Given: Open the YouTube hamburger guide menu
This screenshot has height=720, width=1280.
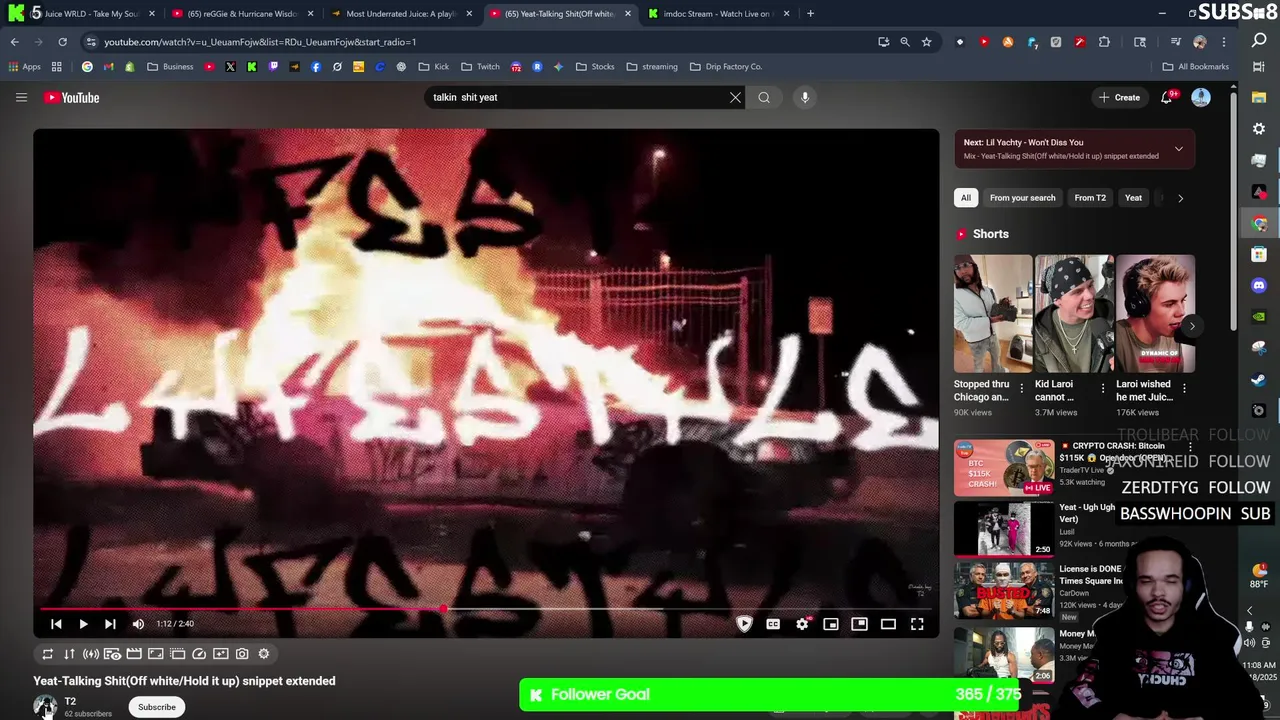Looking at the screenshot, I should [x=21, y=97].
